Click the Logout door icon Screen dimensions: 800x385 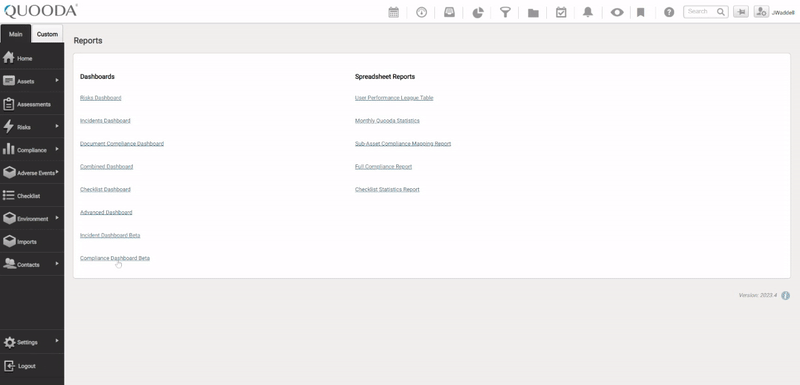pyautogui.click(x=9, y=366)
